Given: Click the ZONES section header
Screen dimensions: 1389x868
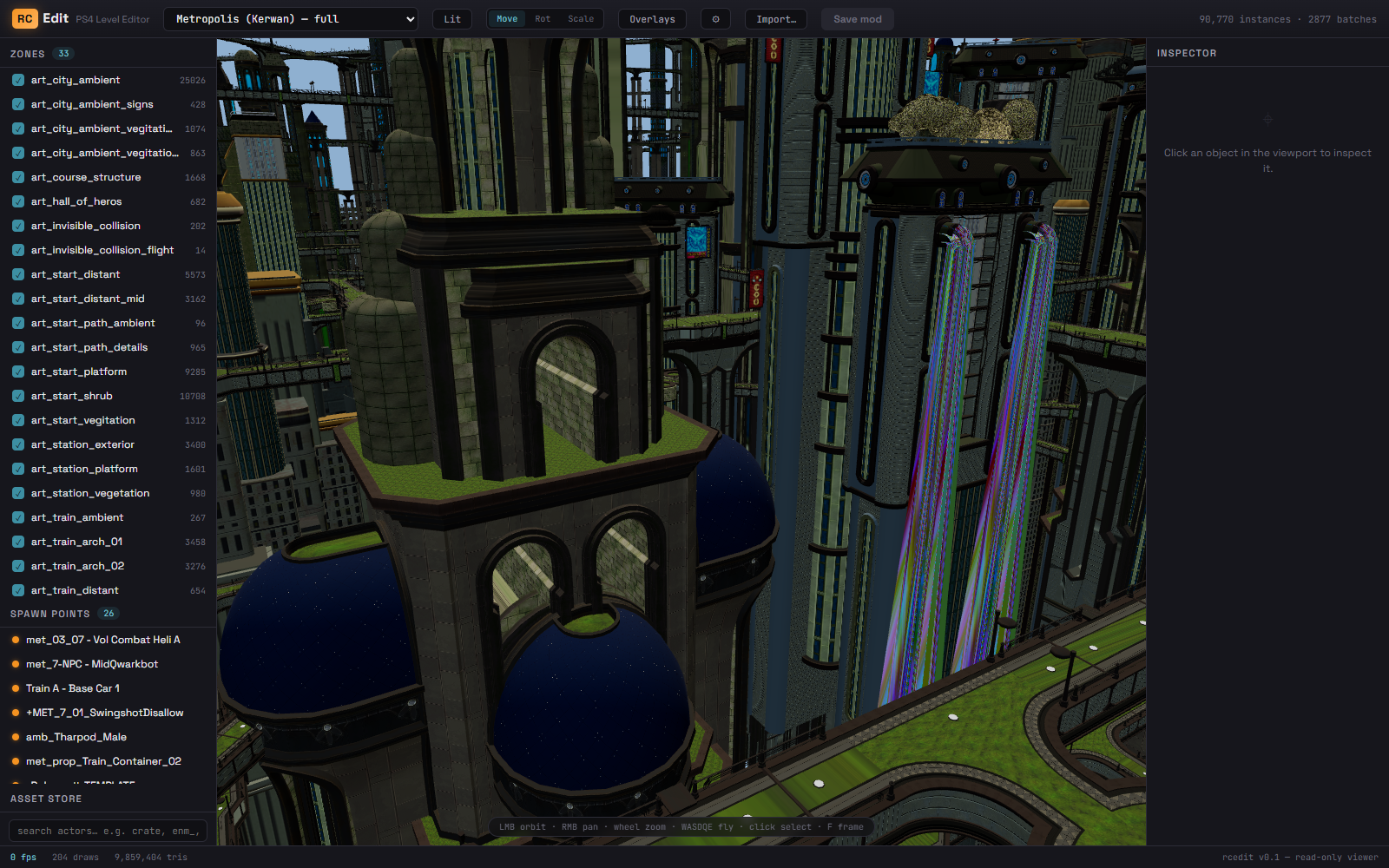Looking at the screenshot, I should pyautogui.click(x=28, y=54).
